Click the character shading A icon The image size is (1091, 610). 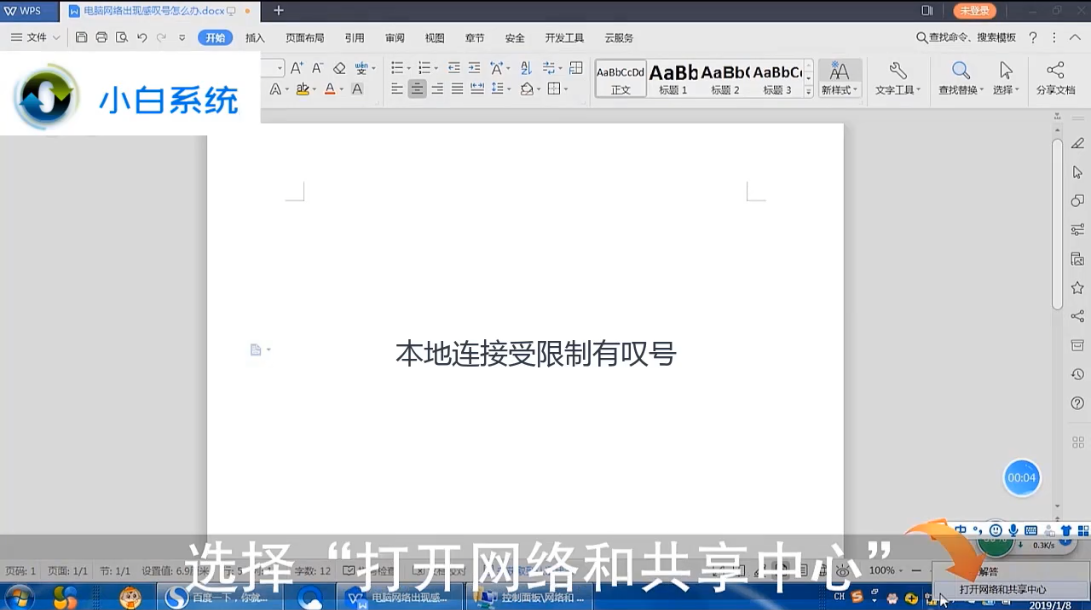357,89
